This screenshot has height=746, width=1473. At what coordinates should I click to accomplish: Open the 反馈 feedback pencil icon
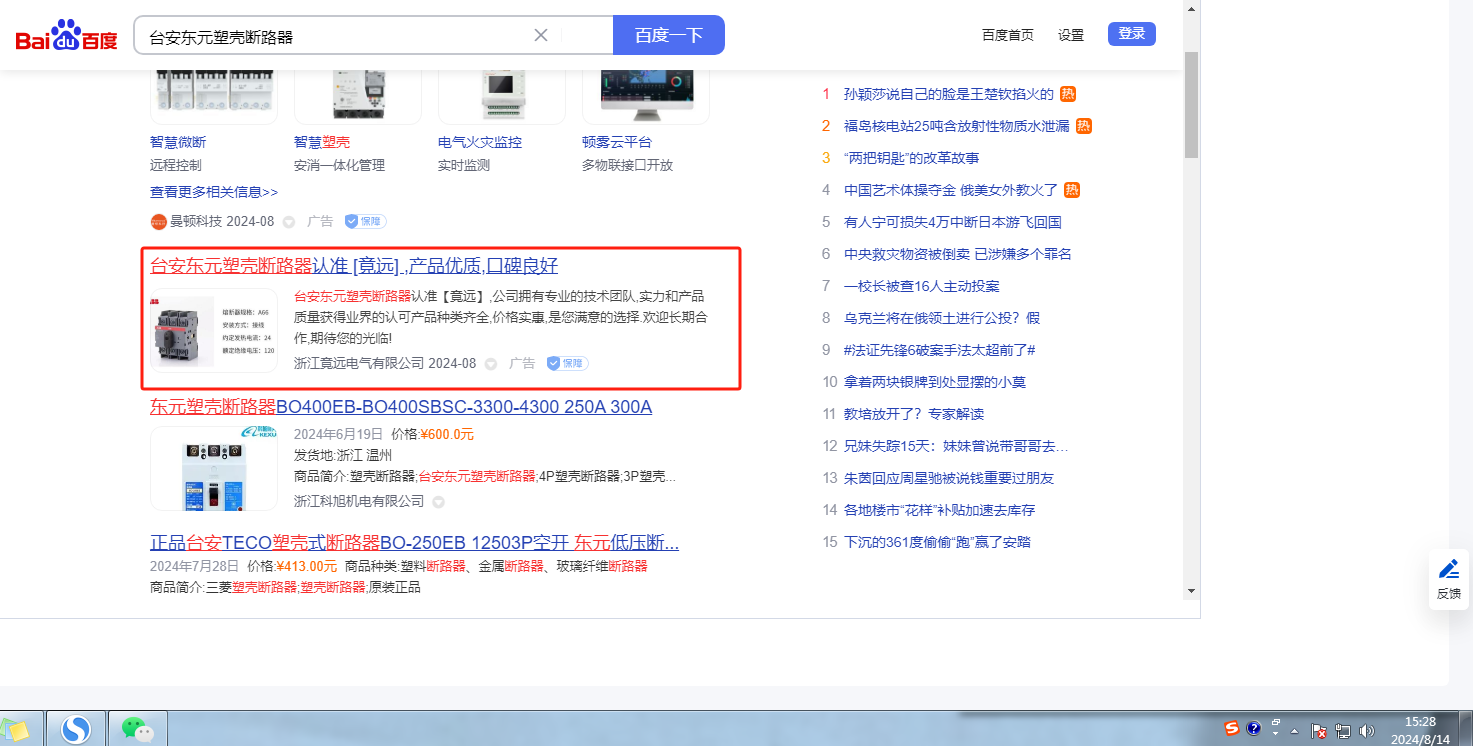pos(1448,578)
